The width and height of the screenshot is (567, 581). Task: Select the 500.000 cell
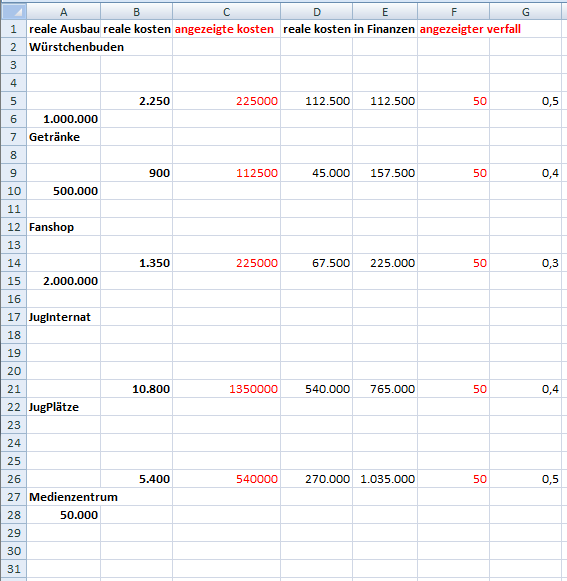pyautogui.click(x=63, y=191)
